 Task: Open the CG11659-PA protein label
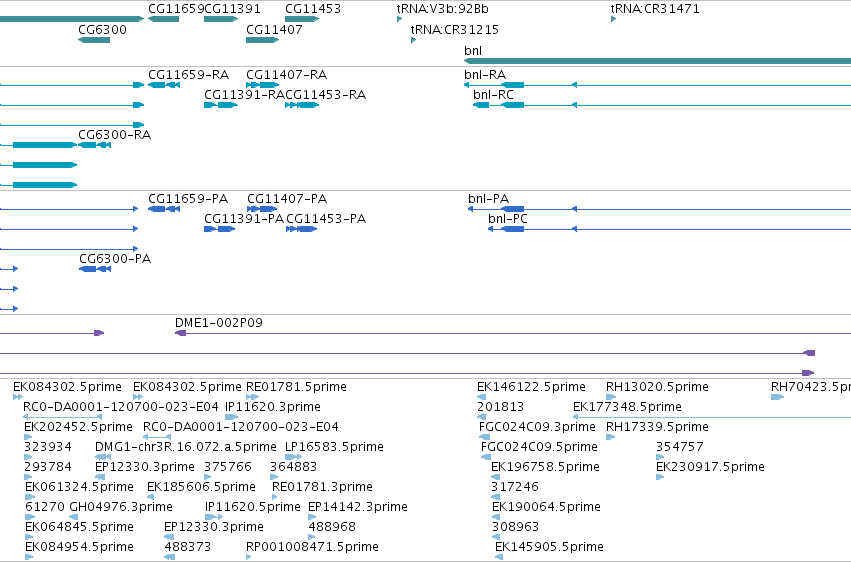[188, 199]
